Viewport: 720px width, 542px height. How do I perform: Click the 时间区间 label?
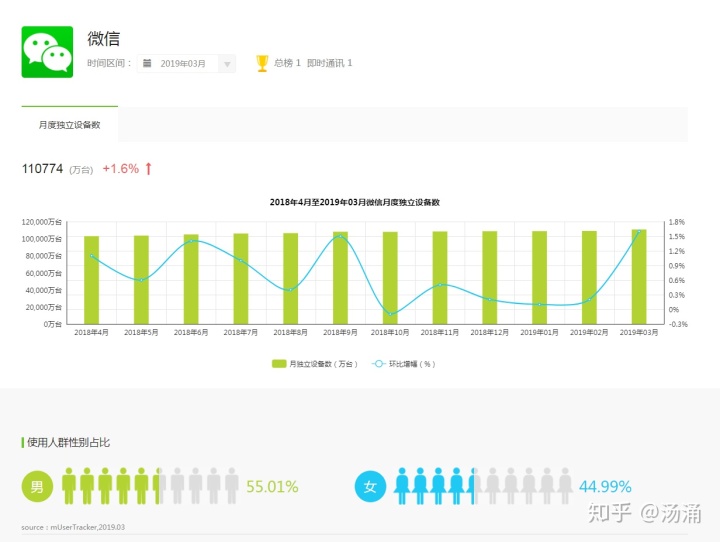(x=109, y=63)
